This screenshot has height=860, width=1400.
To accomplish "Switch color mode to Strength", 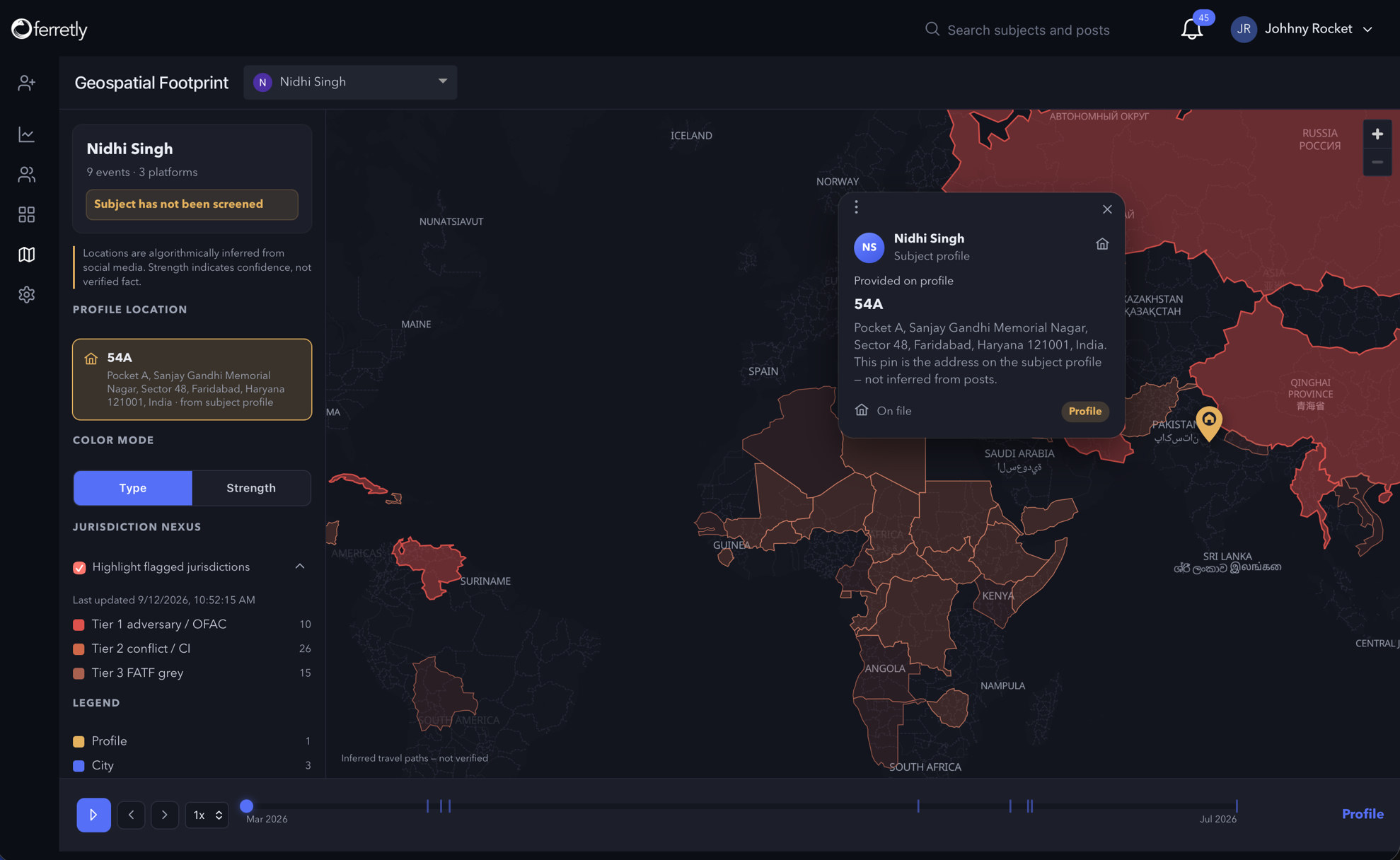I will tap(251, 488).
